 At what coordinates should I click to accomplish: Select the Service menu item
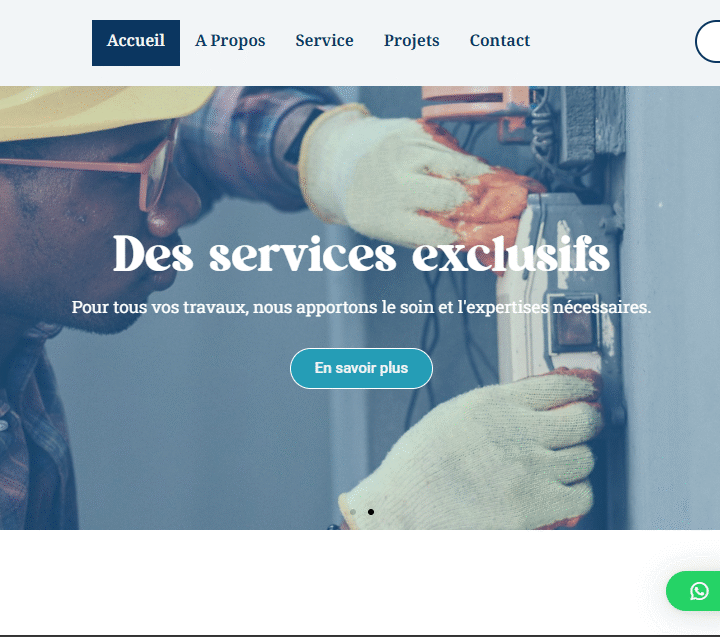(324, 40)
